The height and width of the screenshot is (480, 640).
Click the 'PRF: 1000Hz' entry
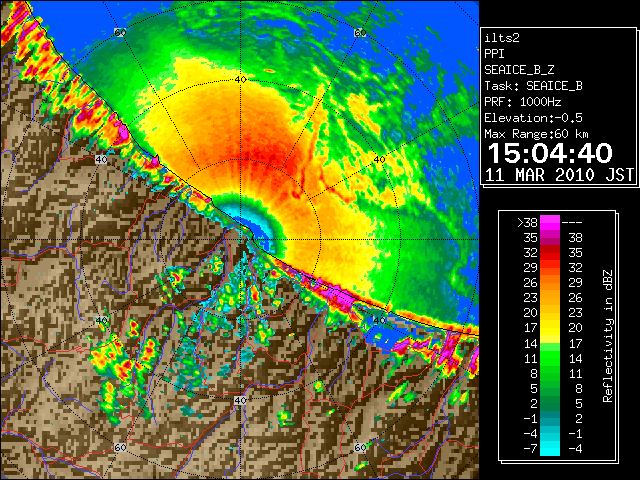coord(523,102)
